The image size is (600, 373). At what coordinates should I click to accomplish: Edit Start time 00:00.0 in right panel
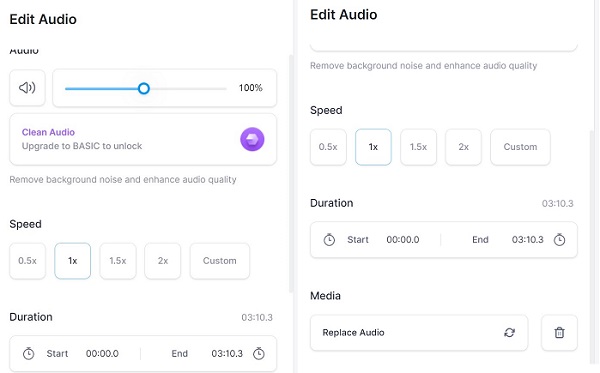pyautogui.click(x=403, y=240)
